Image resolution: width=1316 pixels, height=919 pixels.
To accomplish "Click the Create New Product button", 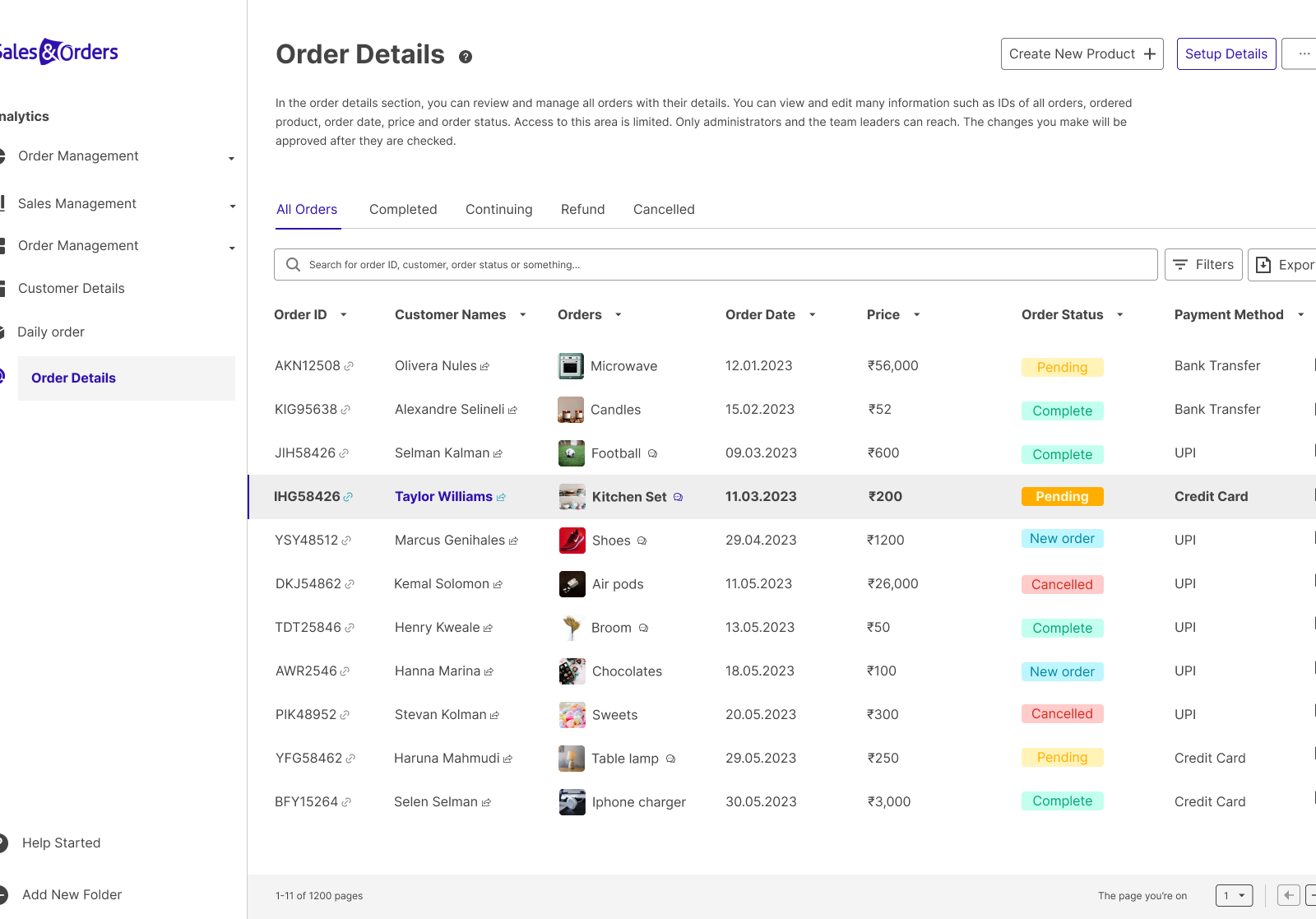I will point(1082,53).
